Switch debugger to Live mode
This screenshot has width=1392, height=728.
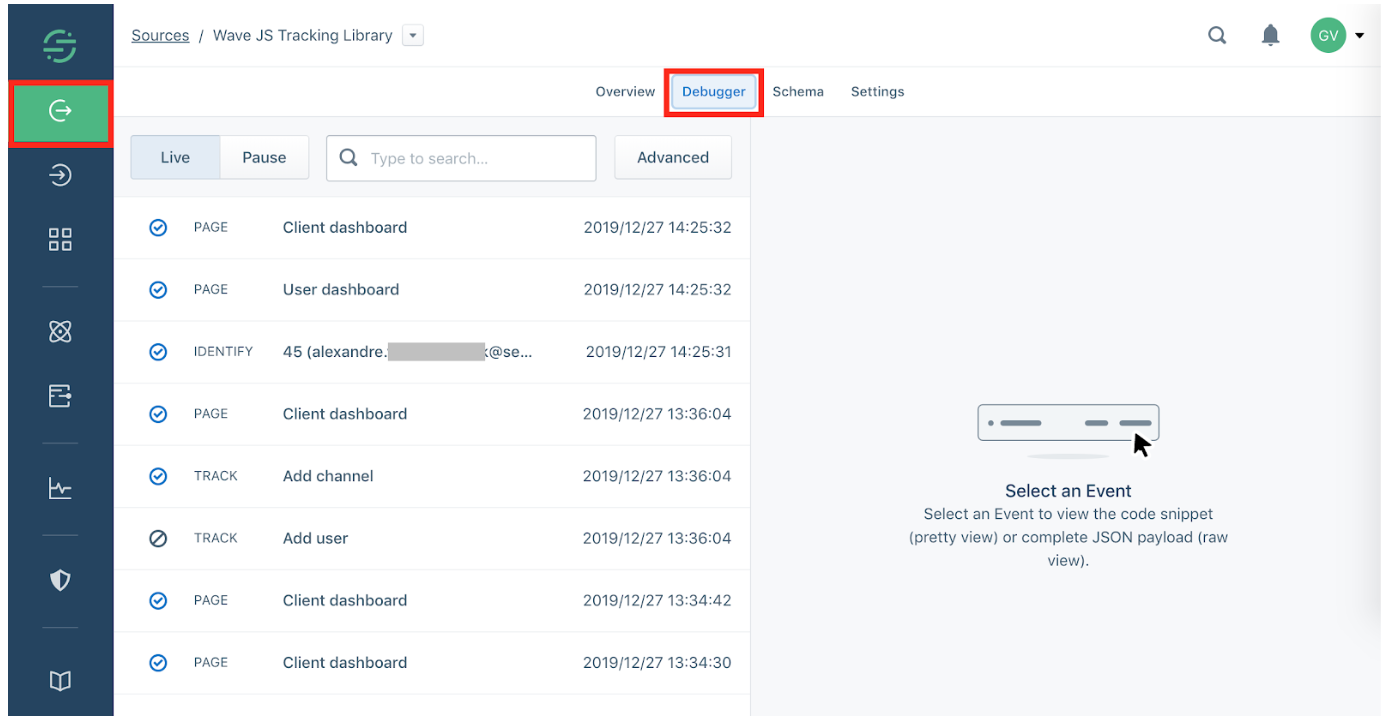point(175,158)
